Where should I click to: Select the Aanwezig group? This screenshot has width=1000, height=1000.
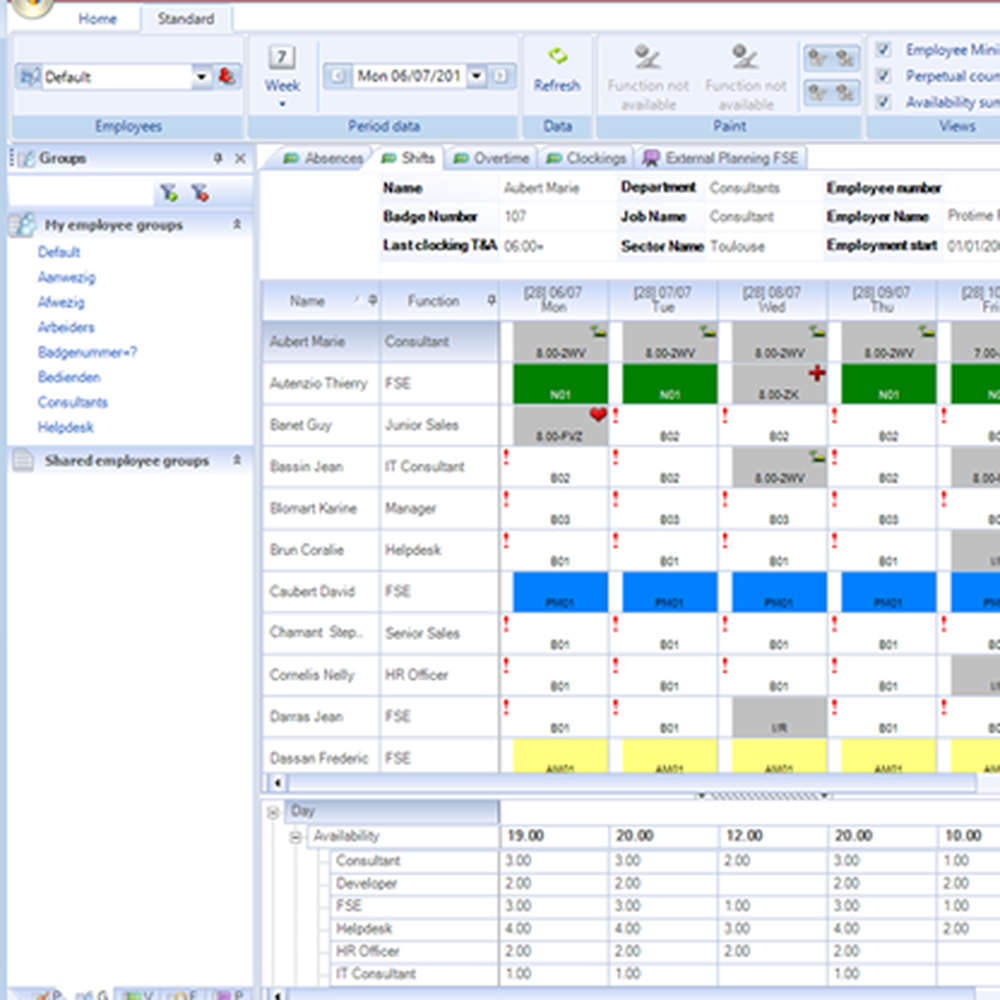click(x=66, y=277)
